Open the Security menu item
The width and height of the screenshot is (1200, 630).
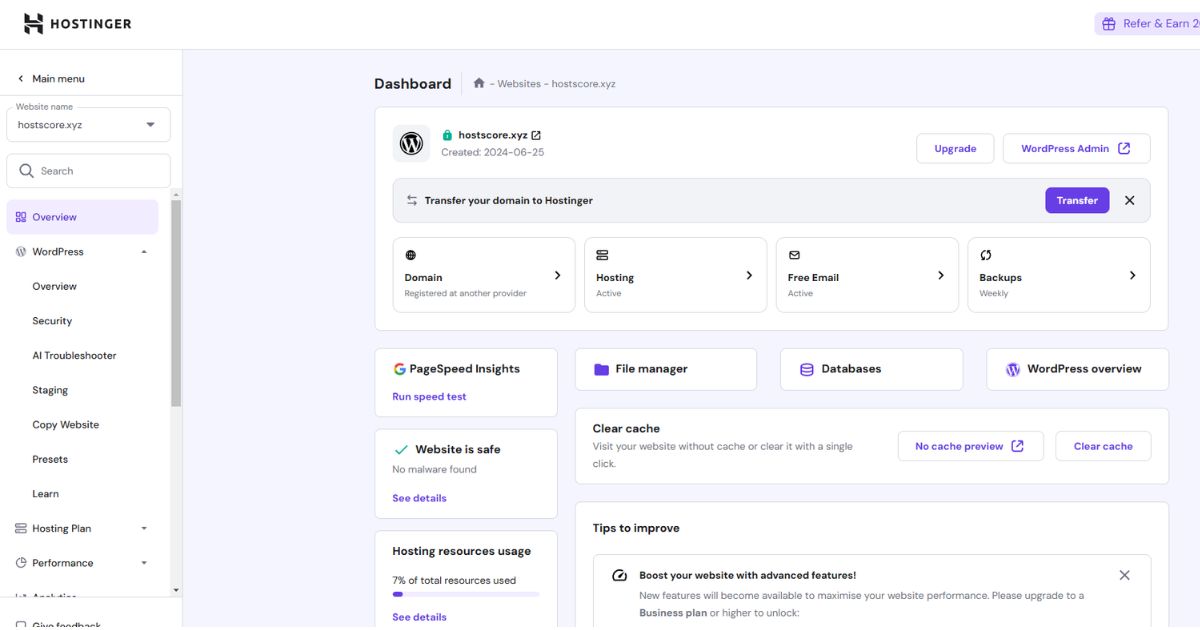pos(52,321)
